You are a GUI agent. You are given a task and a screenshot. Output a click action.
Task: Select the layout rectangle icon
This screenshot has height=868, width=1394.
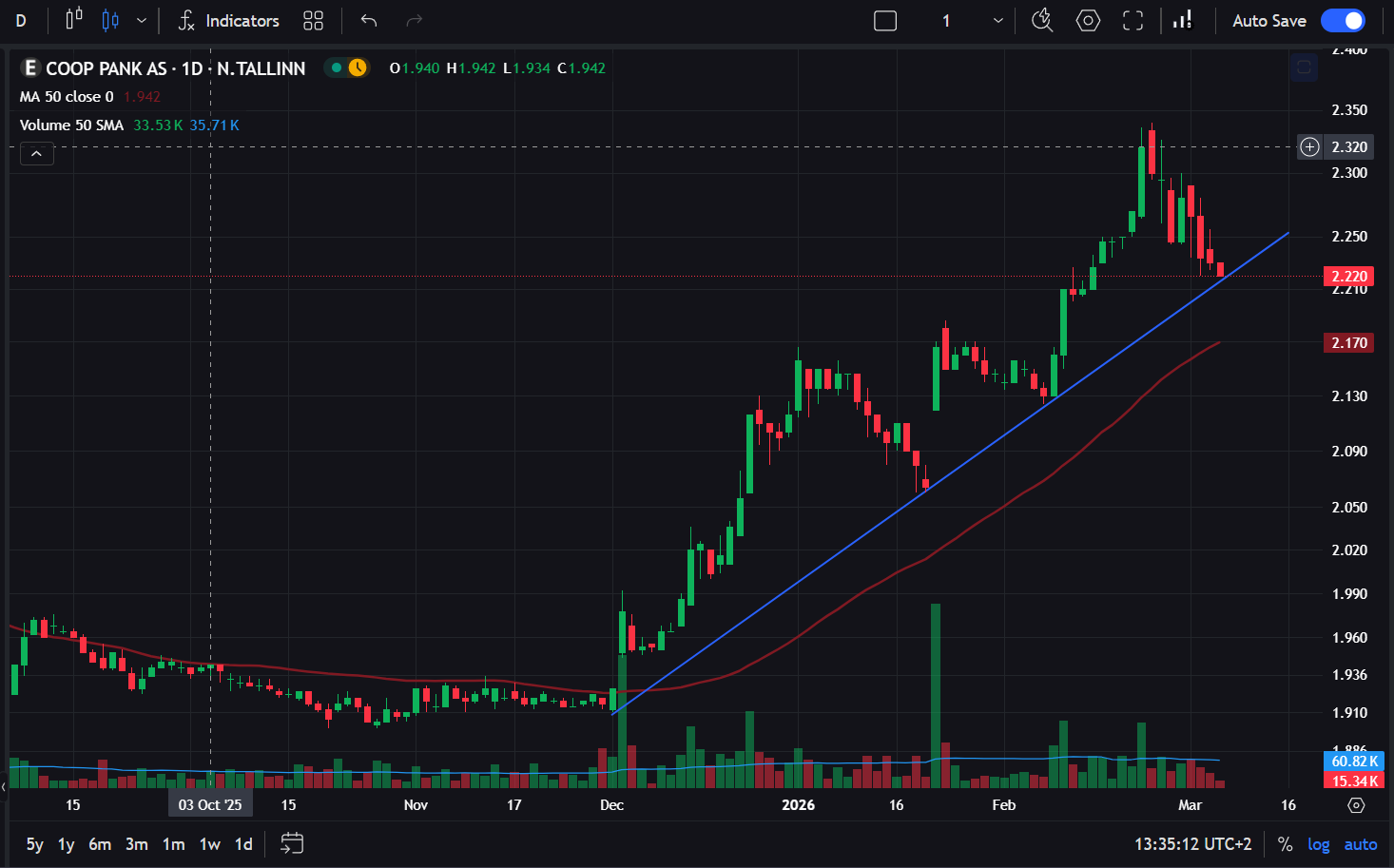coord(884,21)
